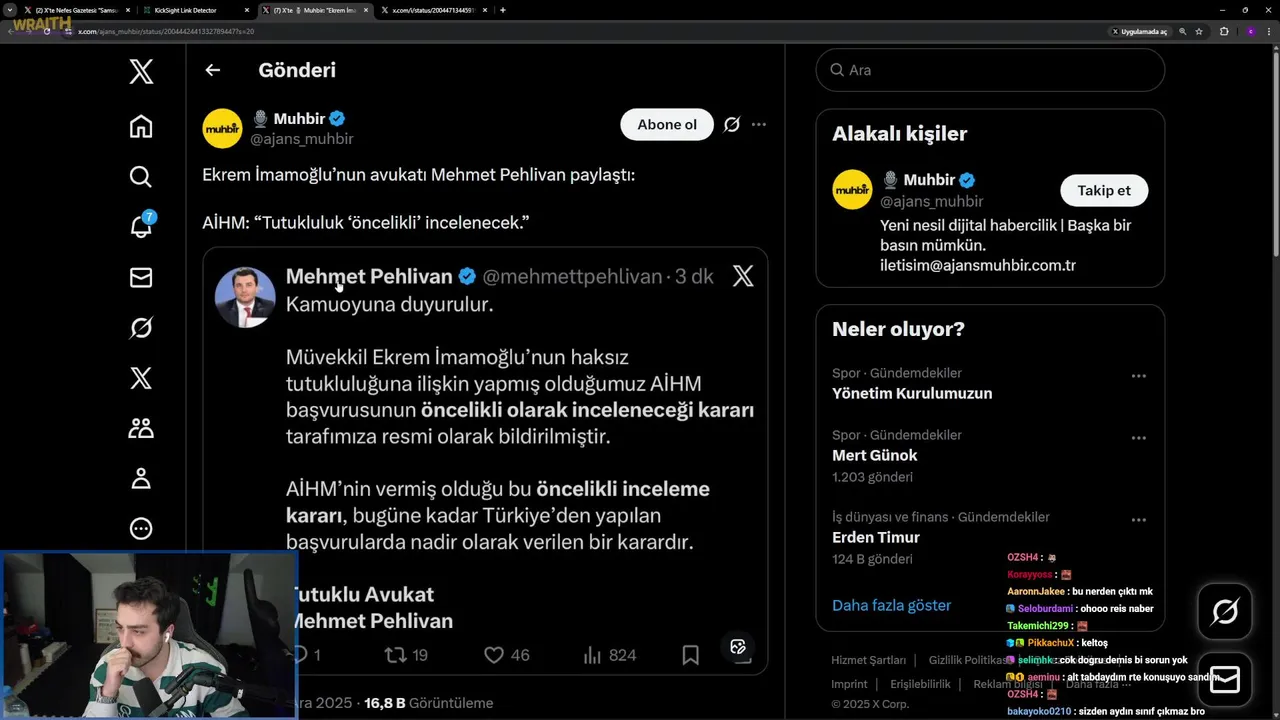This screenshot has width=1280, height=720.
Task: Click image-edit icon at quoted card corner
Action: (738, 646)
